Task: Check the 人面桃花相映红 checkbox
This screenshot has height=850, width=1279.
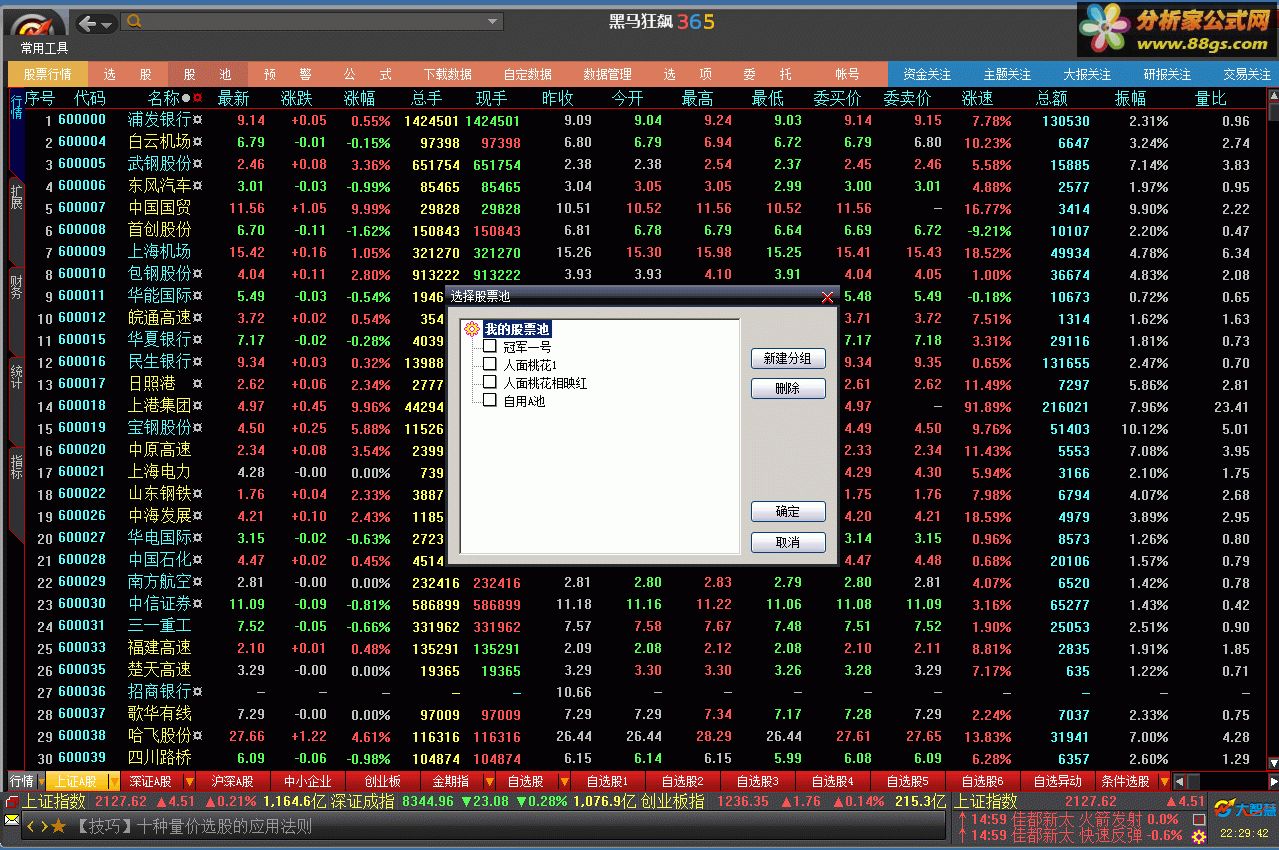Action: [490, 382]
